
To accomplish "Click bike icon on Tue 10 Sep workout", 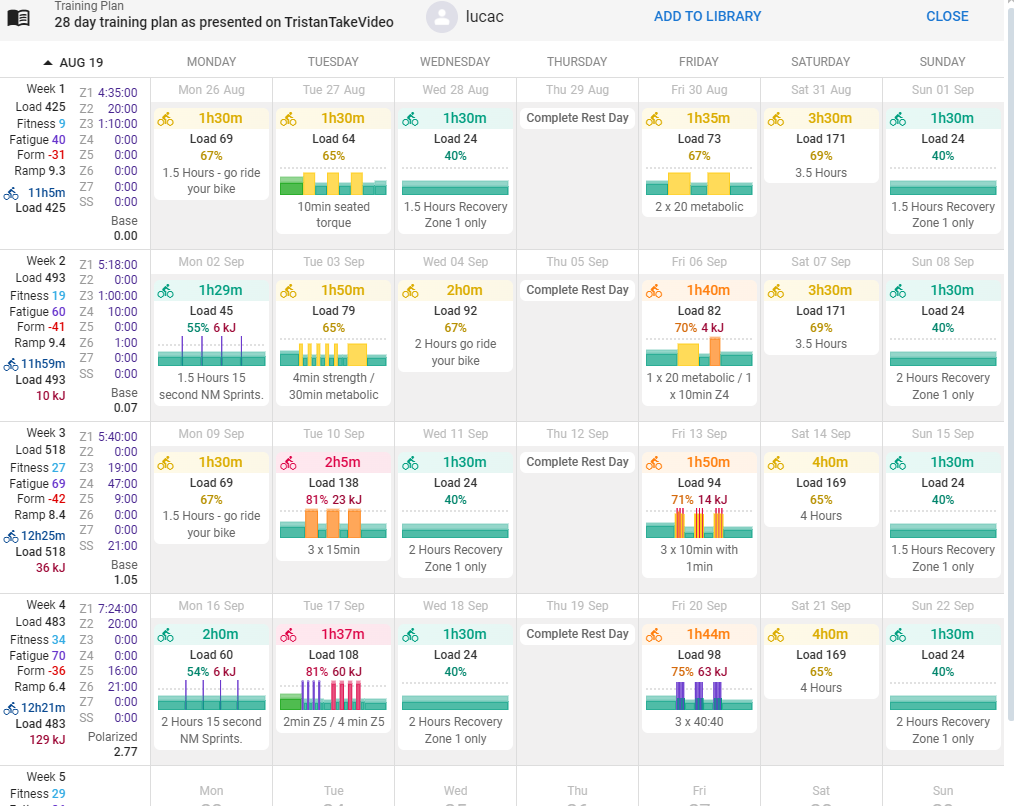I will pos(288,463).
